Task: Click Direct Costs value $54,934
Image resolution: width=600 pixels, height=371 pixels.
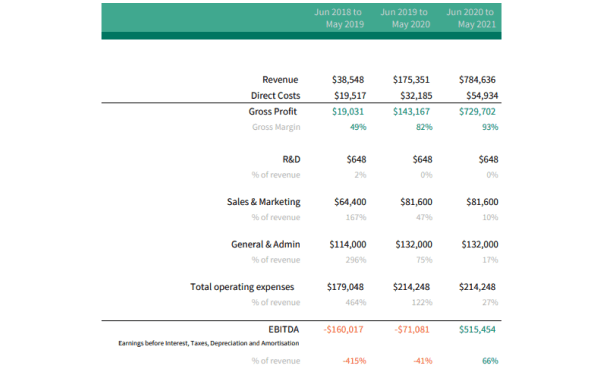Action: click(x=482, y=96)
